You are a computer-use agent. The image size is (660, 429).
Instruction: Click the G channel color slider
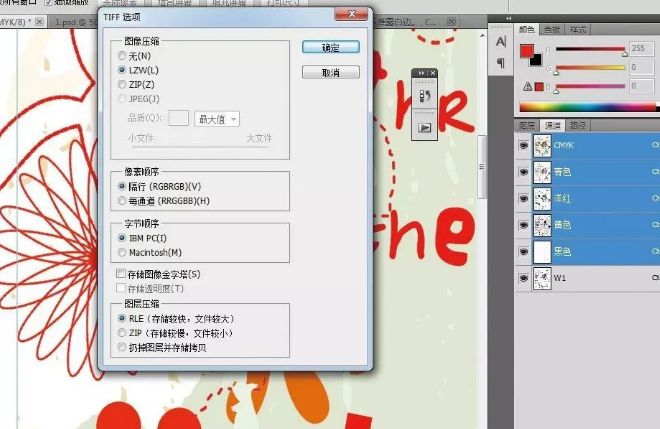590,68
